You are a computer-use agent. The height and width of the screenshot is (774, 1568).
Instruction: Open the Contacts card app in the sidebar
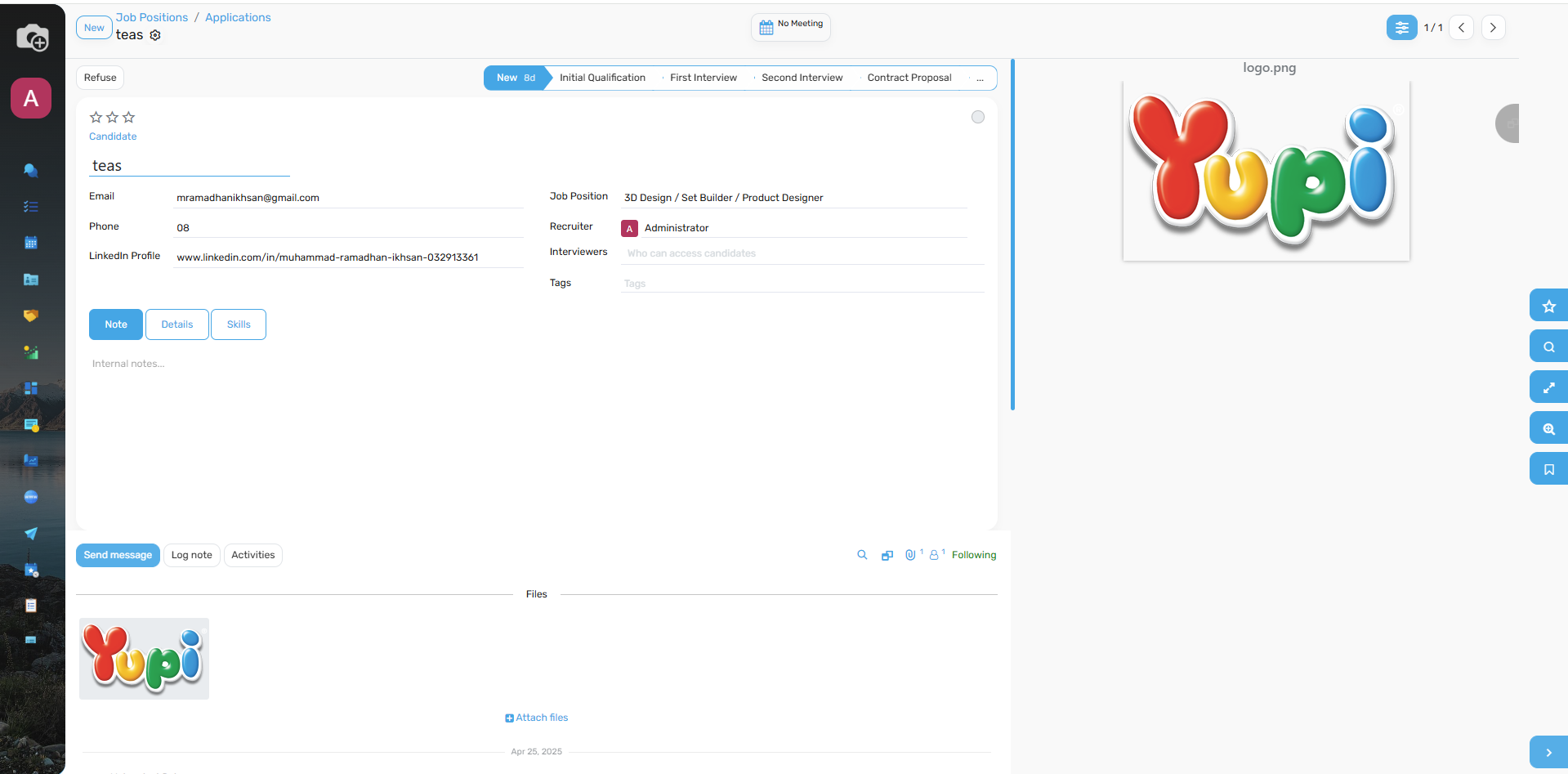(x=31, y=280)
